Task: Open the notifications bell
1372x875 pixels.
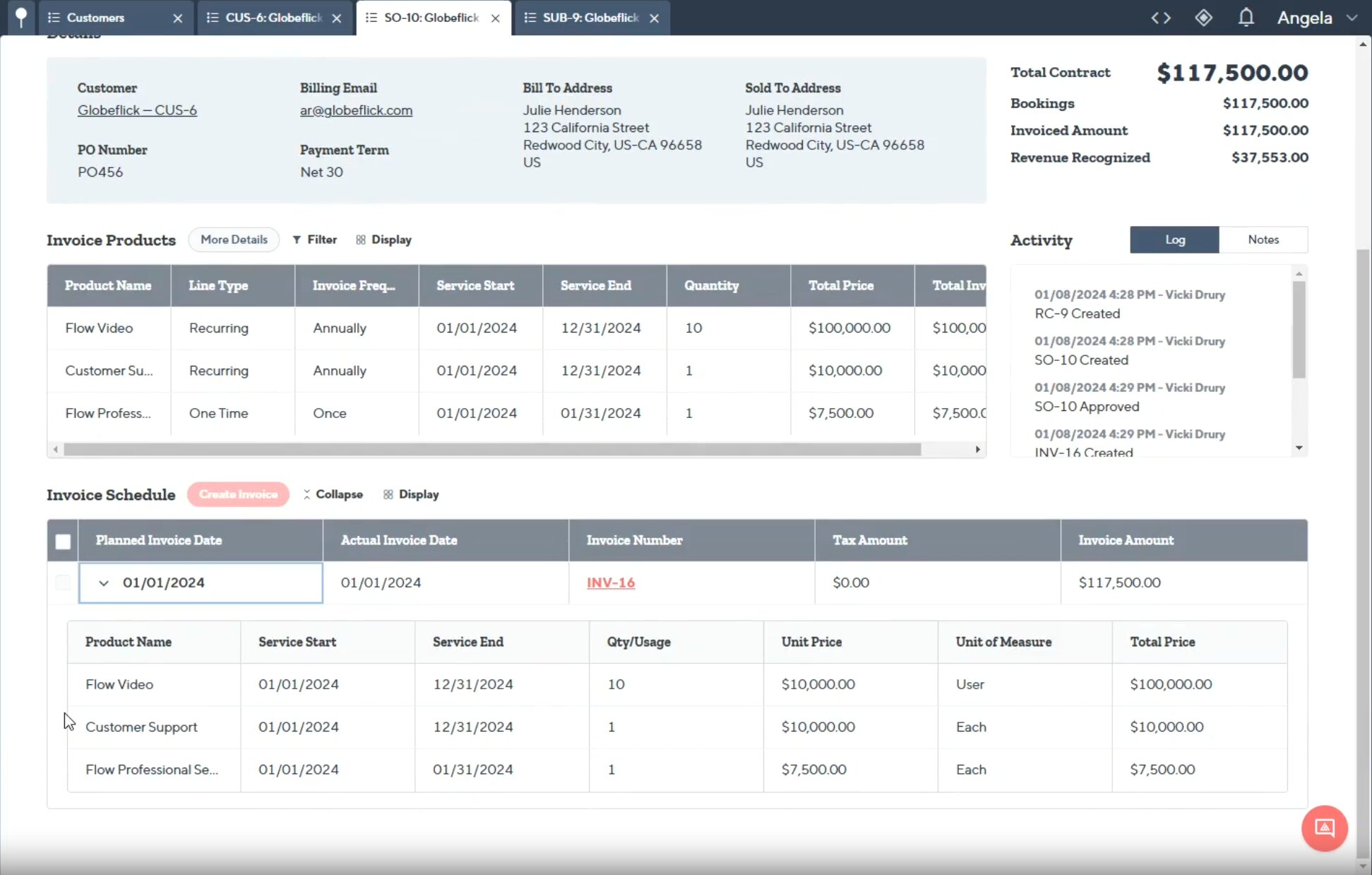Action: pyautogui.click(x=1246, y=18)
